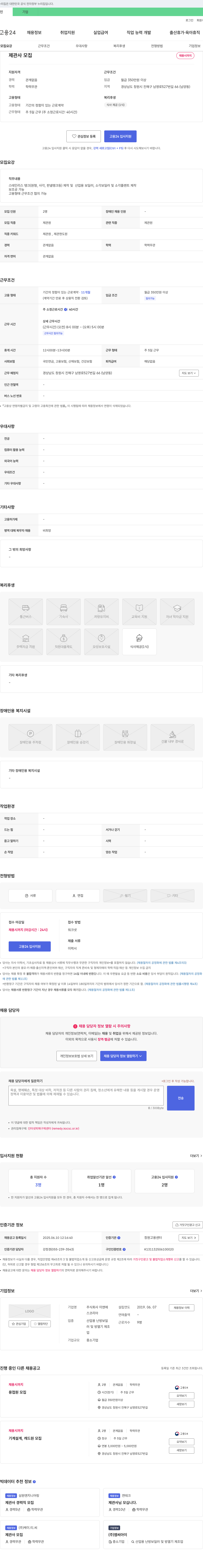Image resolution: width=203 pixels, height=1568 pixels.
Task: Jump to the 기업정보 section tab
Action: [x=195, y=46]
